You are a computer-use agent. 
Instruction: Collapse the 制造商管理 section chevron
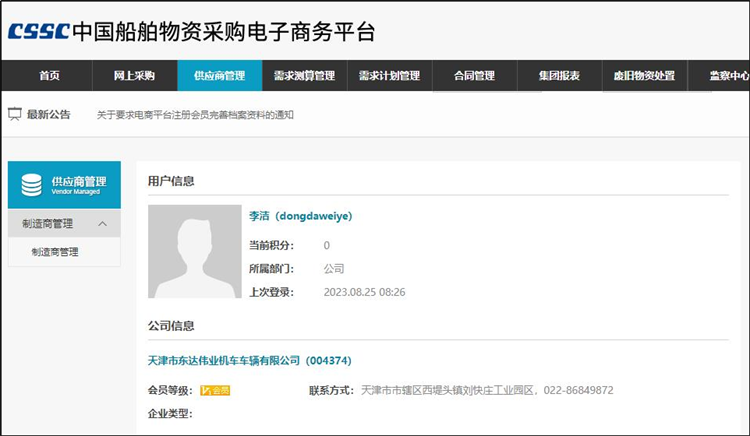[102, 224]
